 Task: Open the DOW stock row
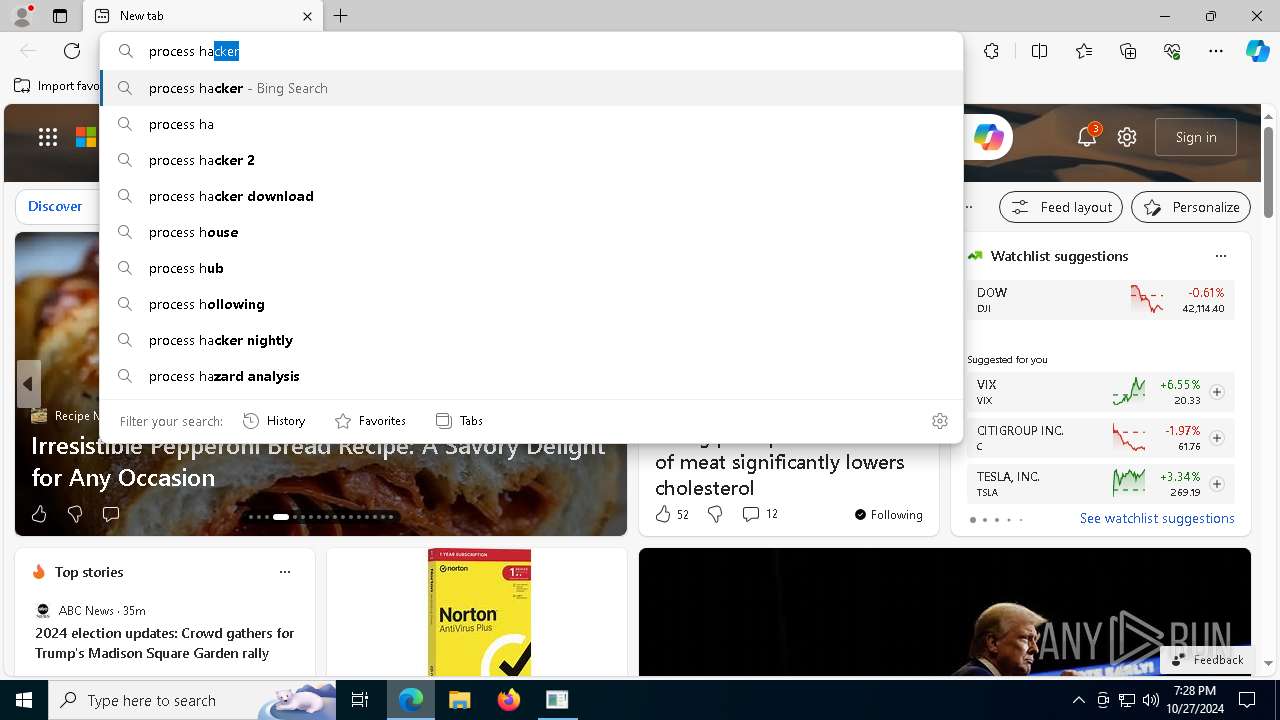point(1100,300)
